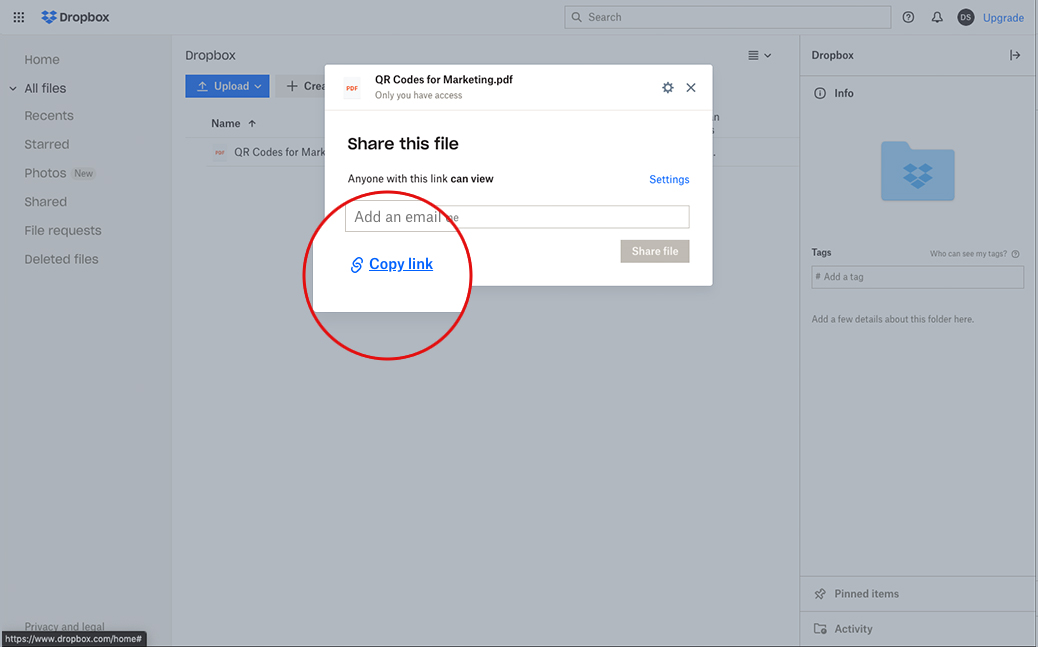Collapse the right details panel
Viewport: 1038px width, 647px height.
pos(1015,55)
